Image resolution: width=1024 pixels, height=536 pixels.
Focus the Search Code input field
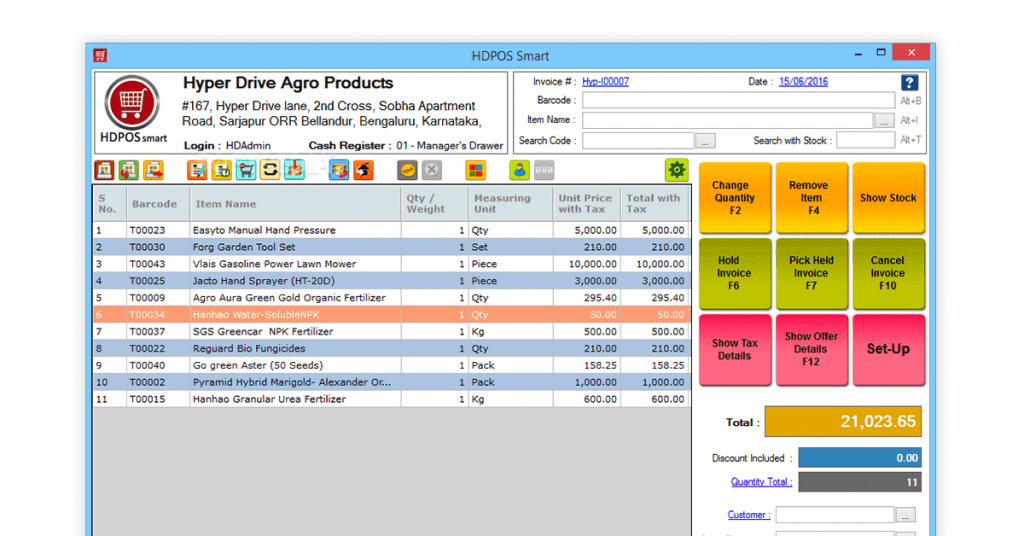pos(638,140)
